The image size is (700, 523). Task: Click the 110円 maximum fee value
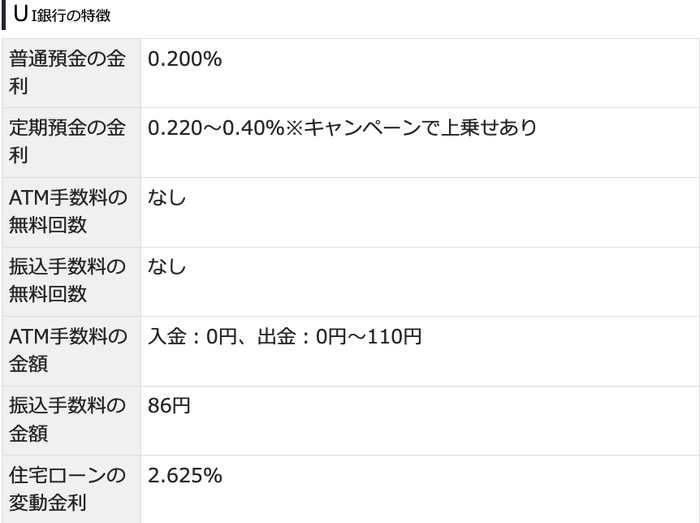coord(393,337)
